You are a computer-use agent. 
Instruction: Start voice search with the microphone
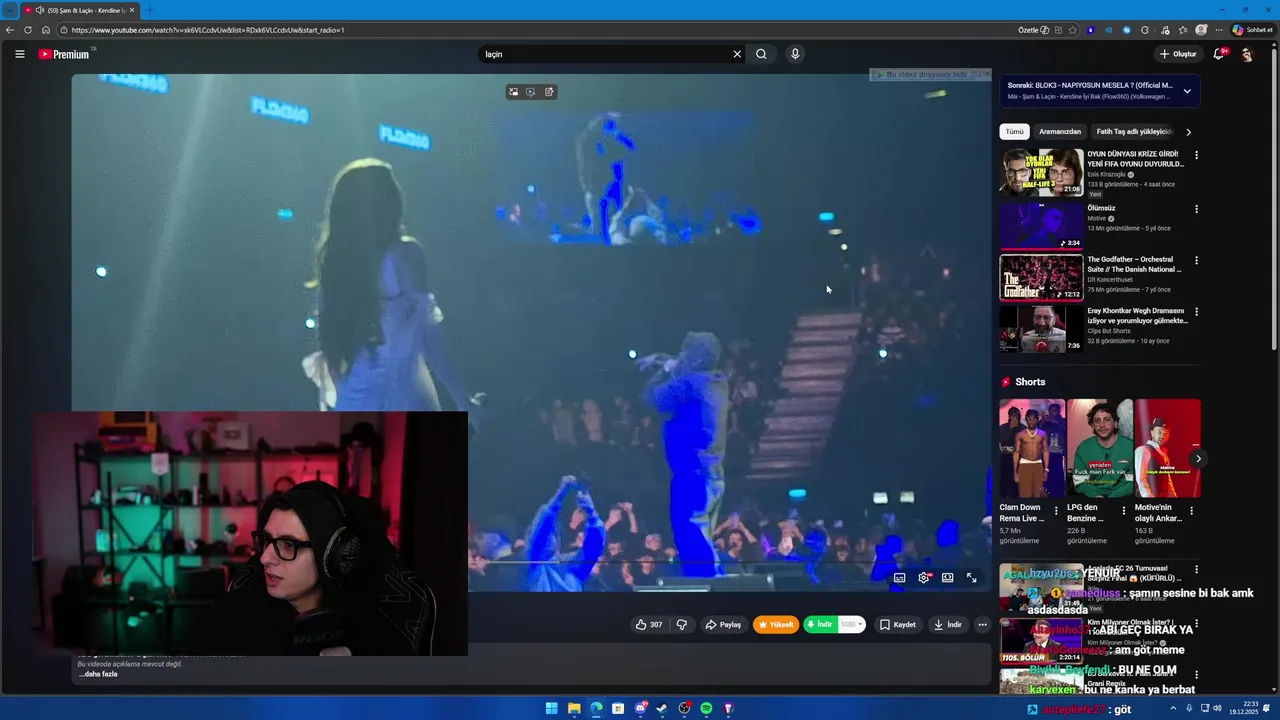[795, 54]
